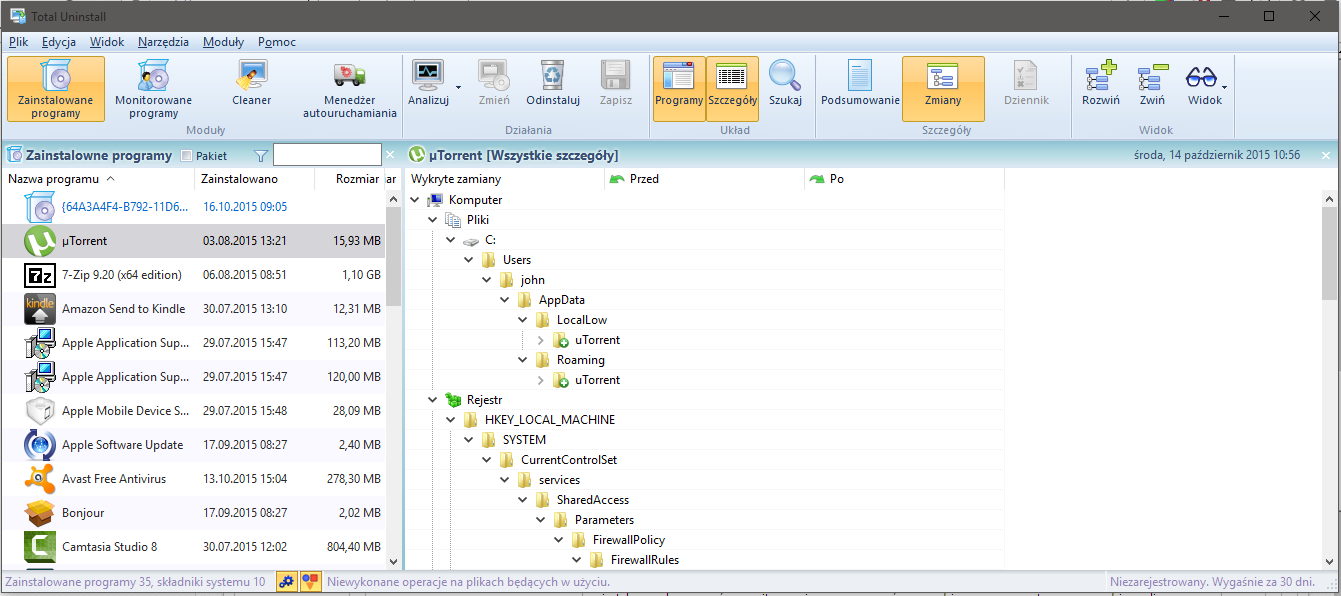Select the Amazon Send to Kindle icon
Image resolution: width=1341 pixels, height=596 pixels.
40,309
